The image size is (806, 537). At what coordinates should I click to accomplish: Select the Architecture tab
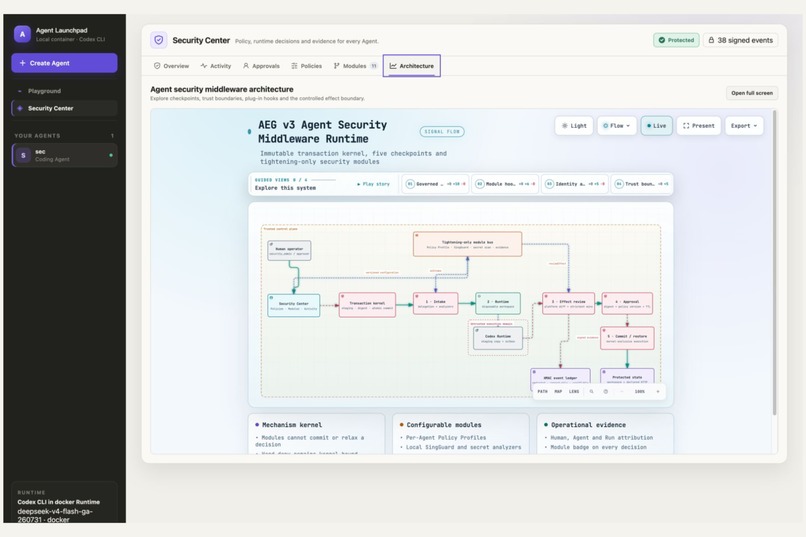(x=412, y=66)
